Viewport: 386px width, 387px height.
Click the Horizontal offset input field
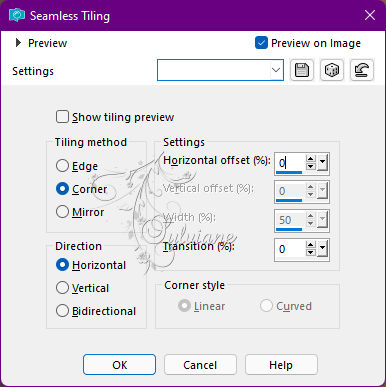click(289, 163)
